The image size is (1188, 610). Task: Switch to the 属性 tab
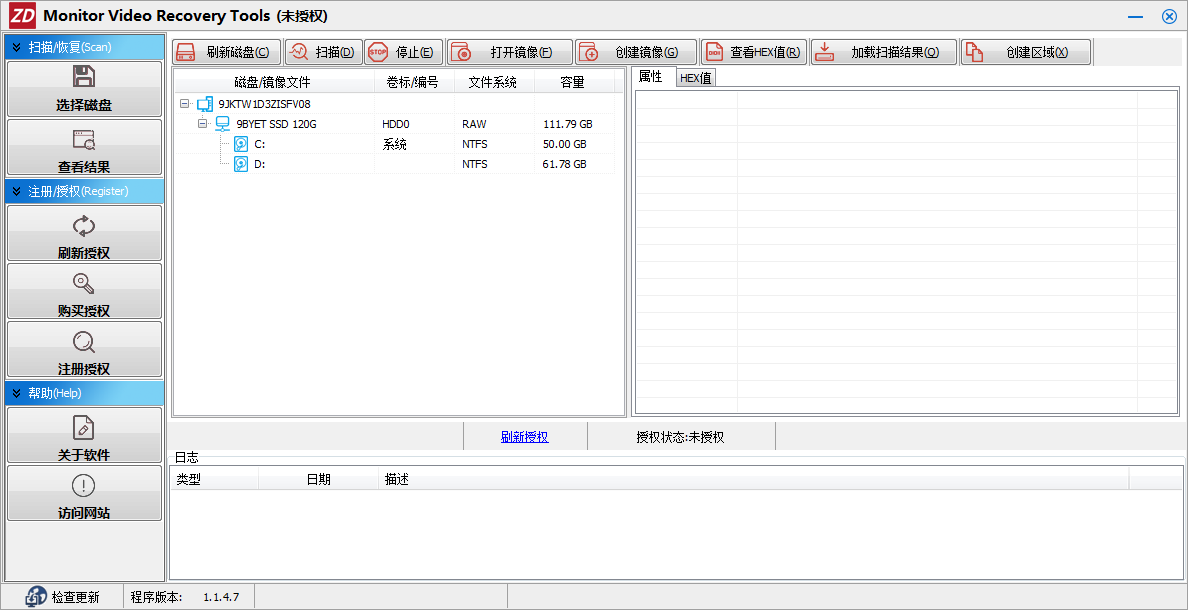pos(650,77)
